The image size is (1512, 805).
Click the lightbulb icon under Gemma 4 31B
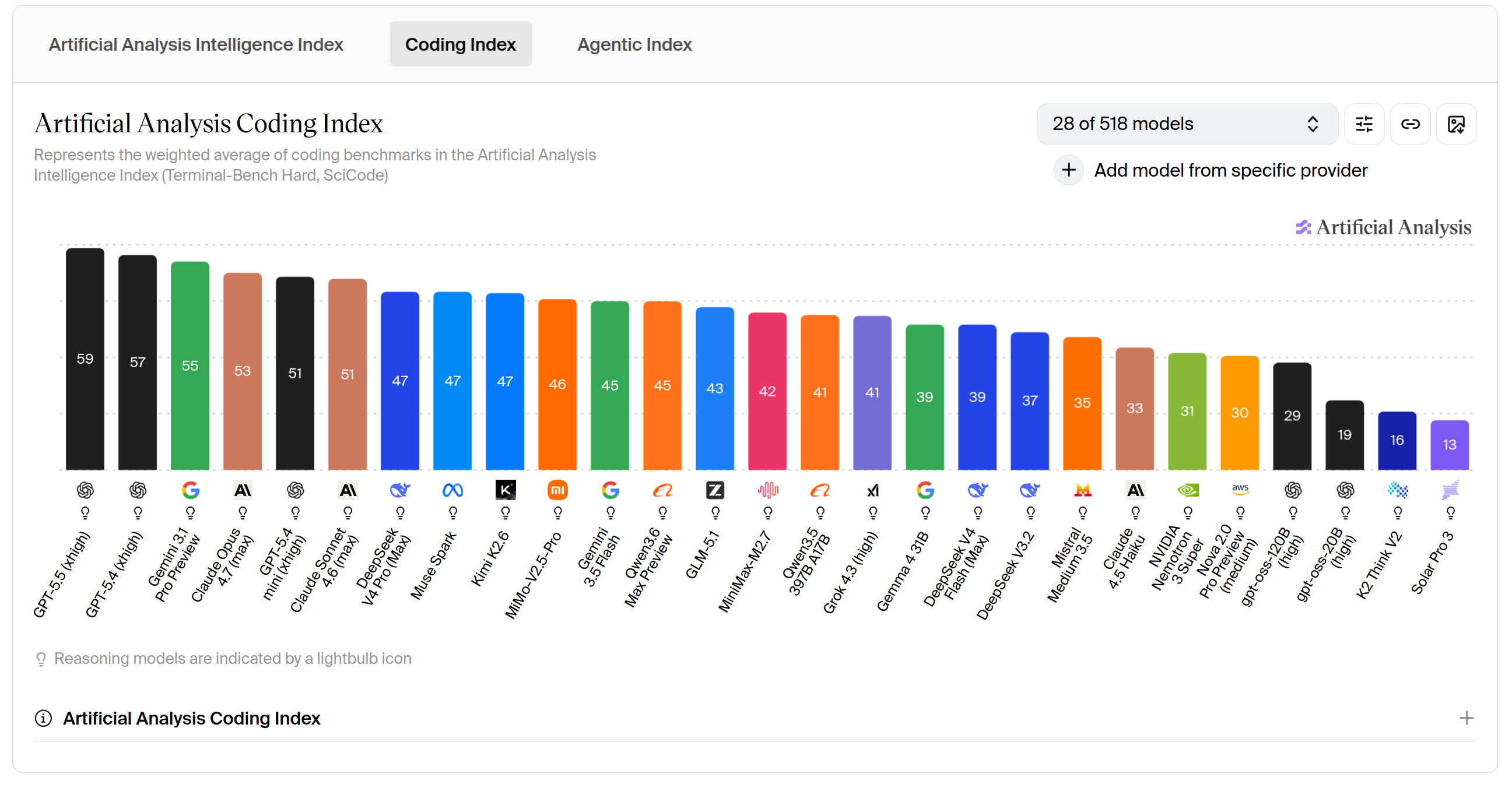click(x=925, y=513)
